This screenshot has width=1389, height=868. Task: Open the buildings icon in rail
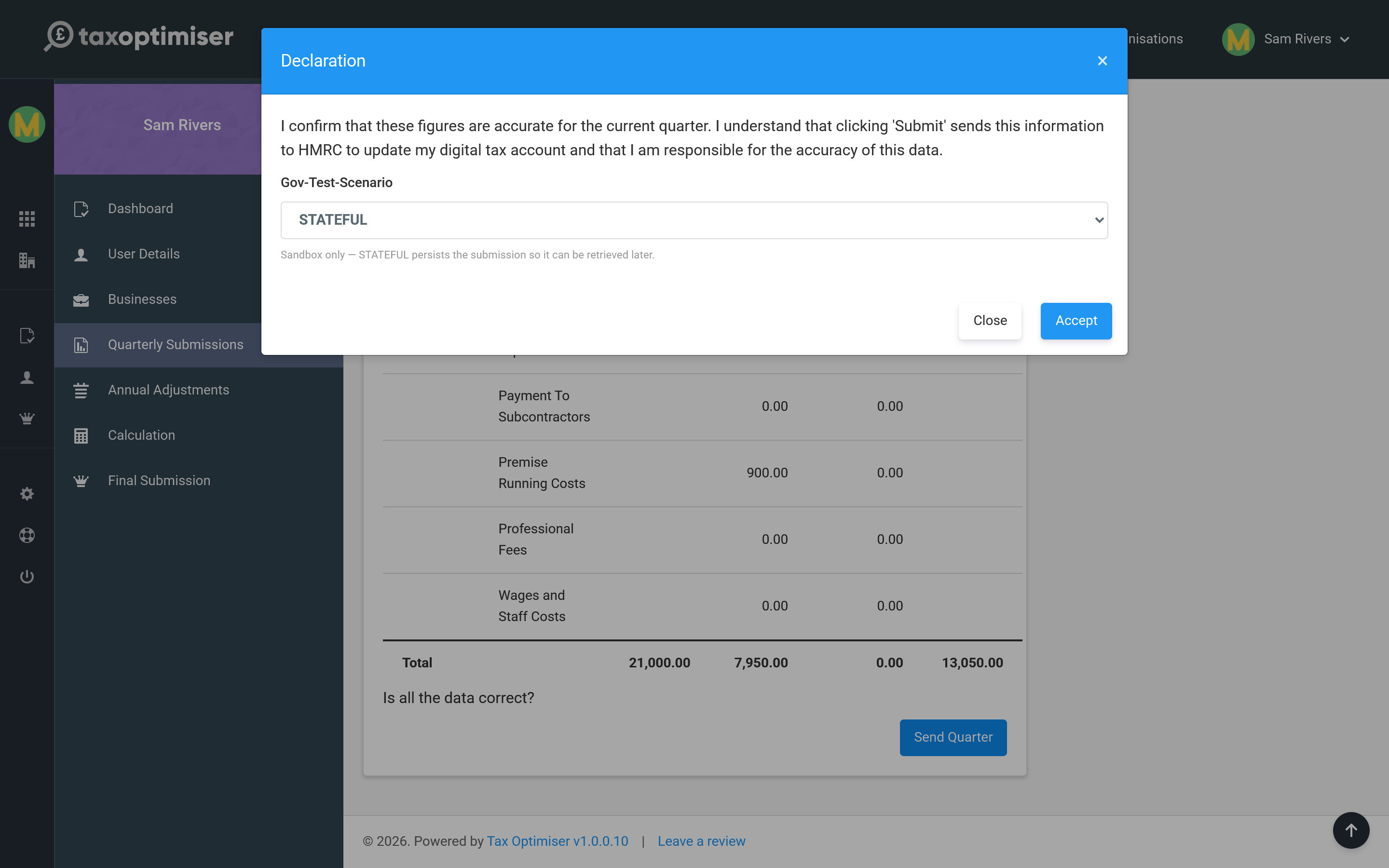pyautogui.click(x=27, y=260)
